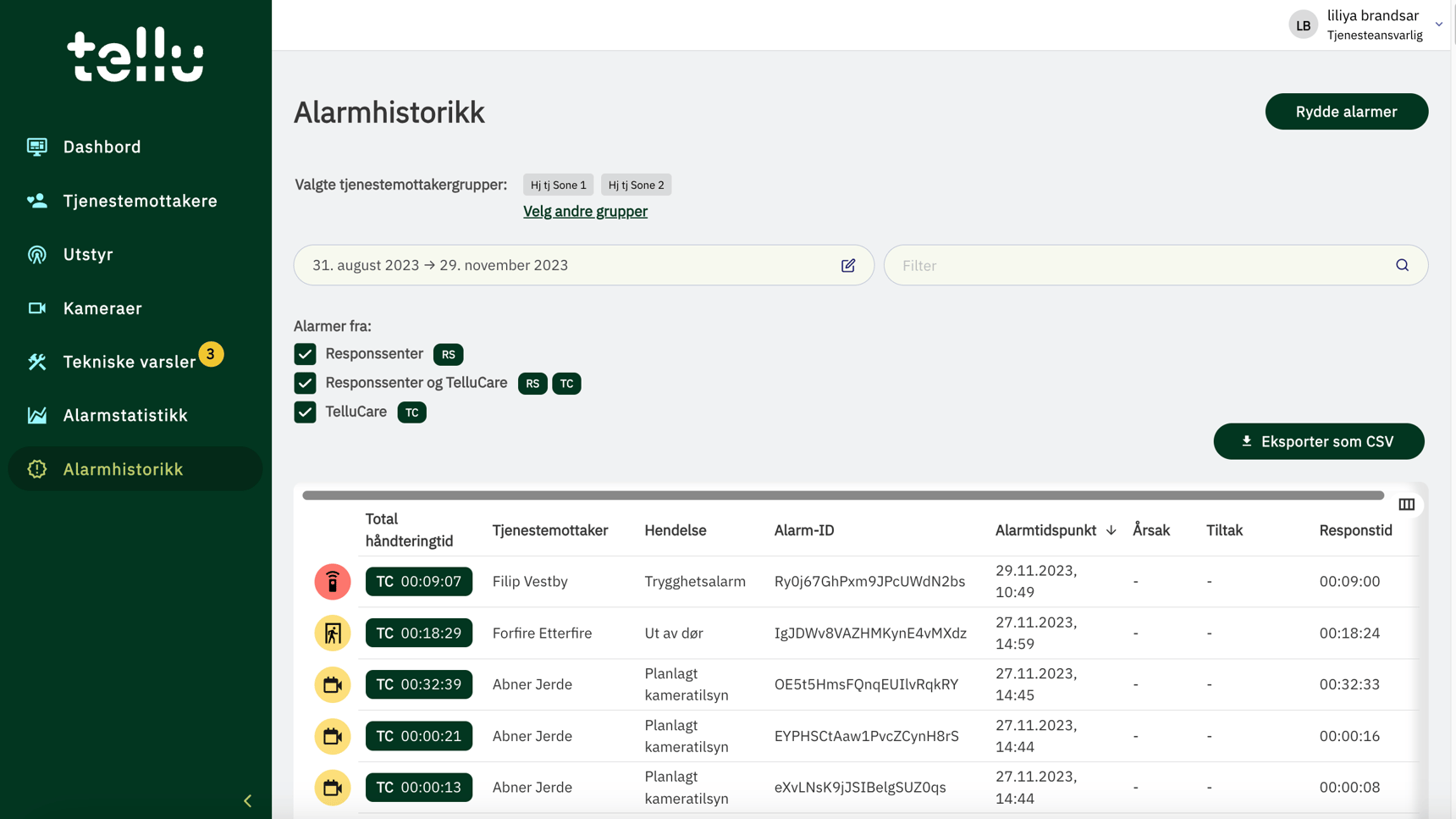1456x819 pixels.
Task: Click the Rydde alarmer button
Action: point(1346,111)
